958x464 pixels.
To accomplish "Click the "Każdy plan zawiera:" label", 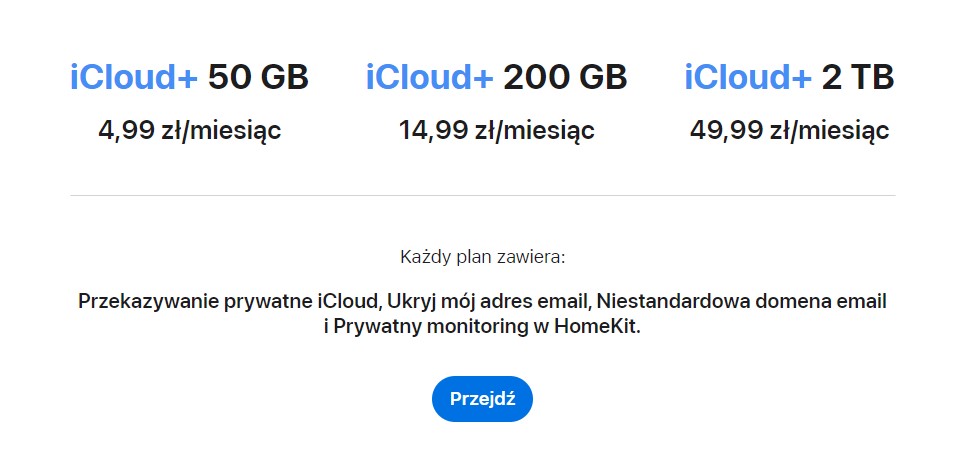I will [483, 257].
